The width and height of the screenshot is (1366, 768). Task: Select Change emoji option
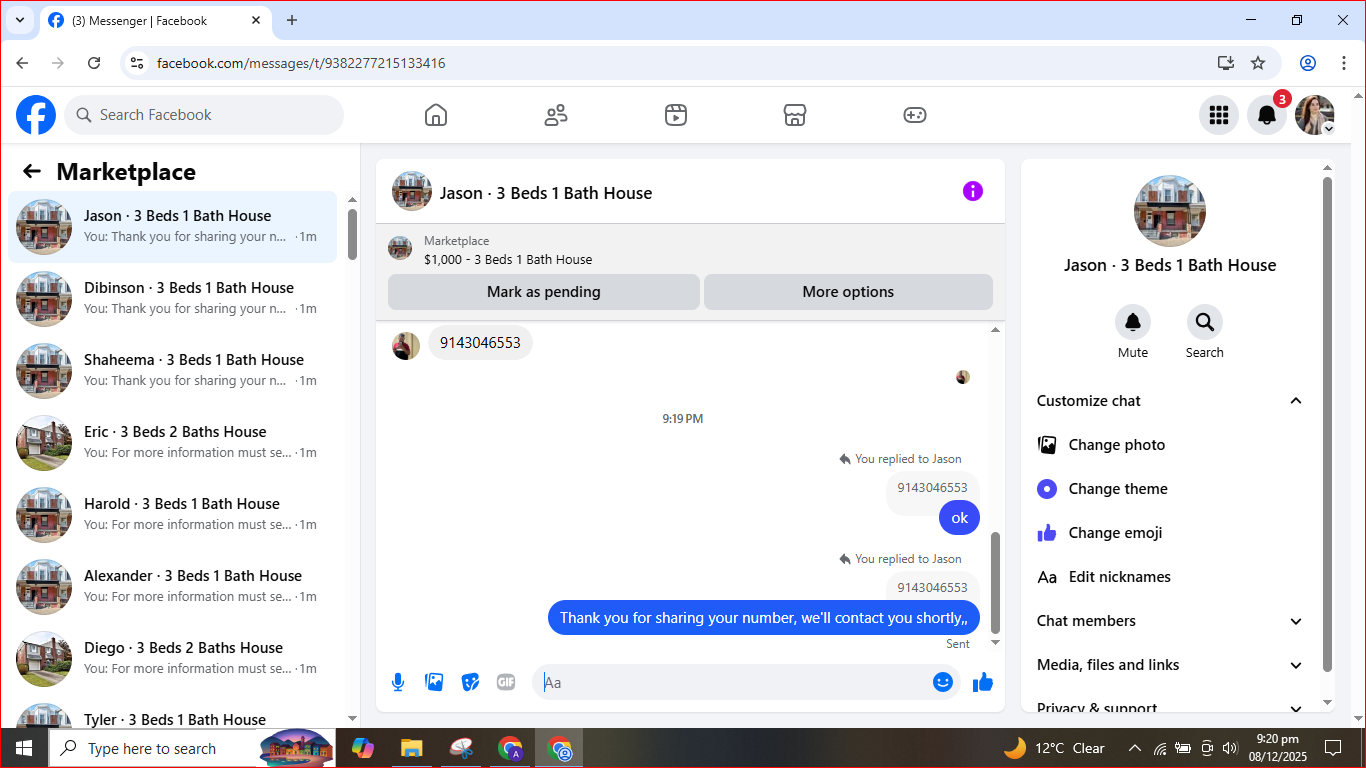point(1170,533)
